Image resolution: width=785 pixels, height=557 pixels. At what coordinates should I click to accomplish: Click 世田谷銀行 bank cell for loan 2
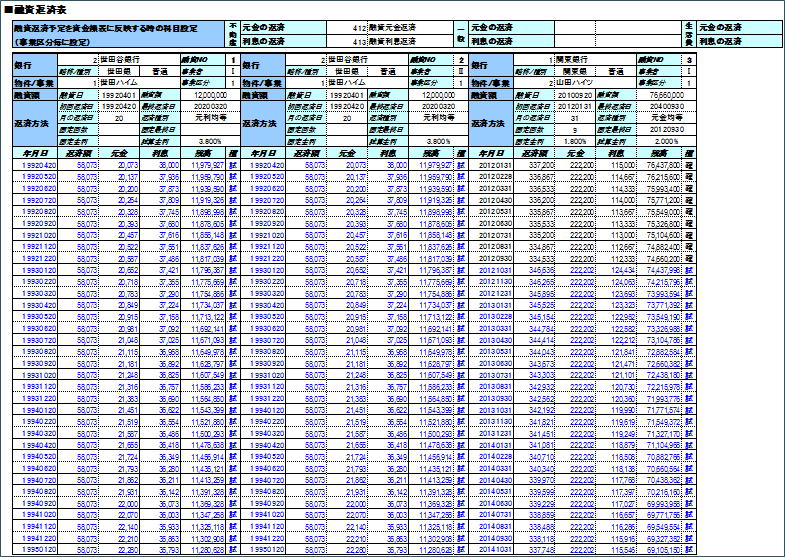click(368, 60)
